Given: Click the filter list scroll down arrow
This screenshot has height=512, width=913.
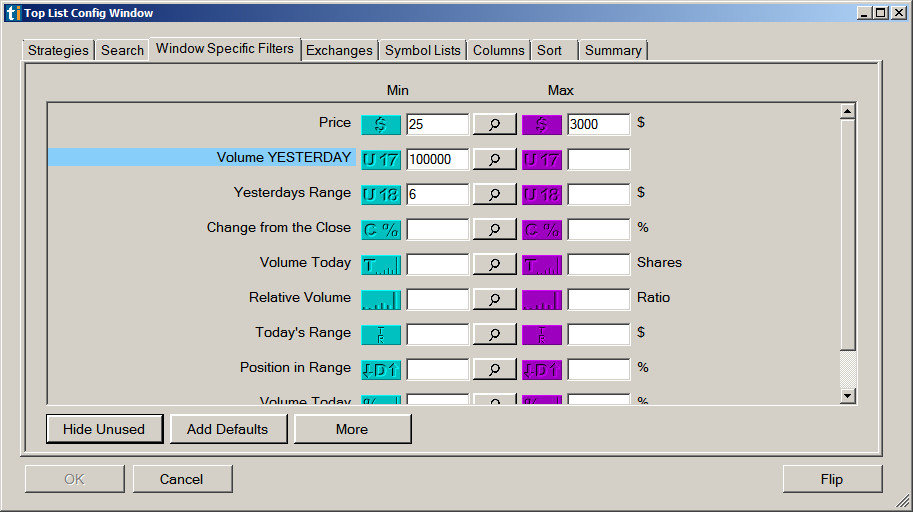Looking at the screenshot, I should click(x=847, y=396).
